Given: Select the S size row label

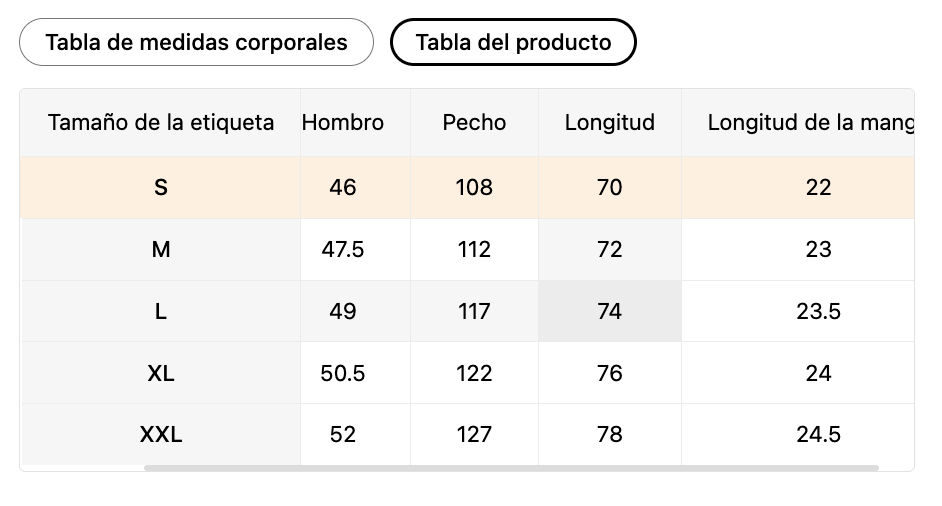Looking at the screenshot, I should 161,187.
